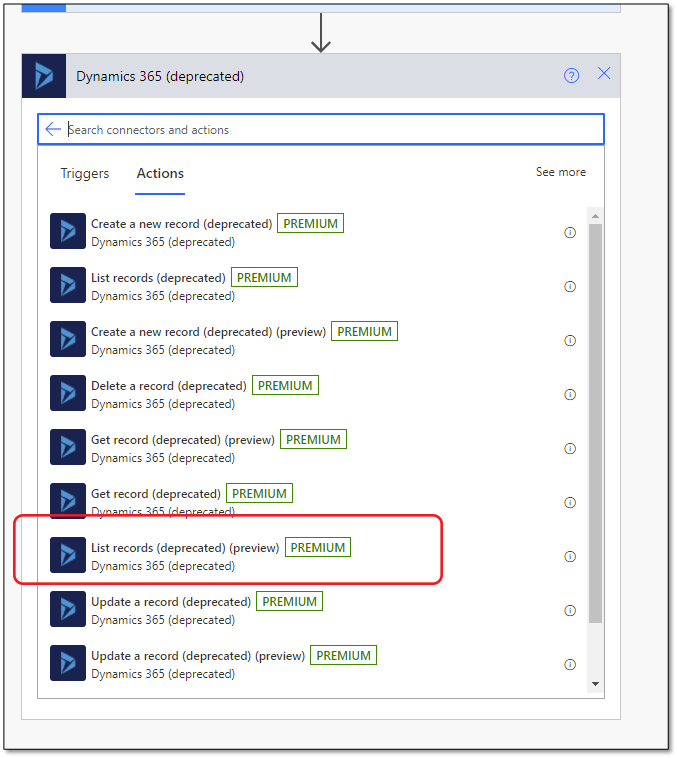
Task: Show info for Delete a record (deprecated)
Action: point(570,394)
